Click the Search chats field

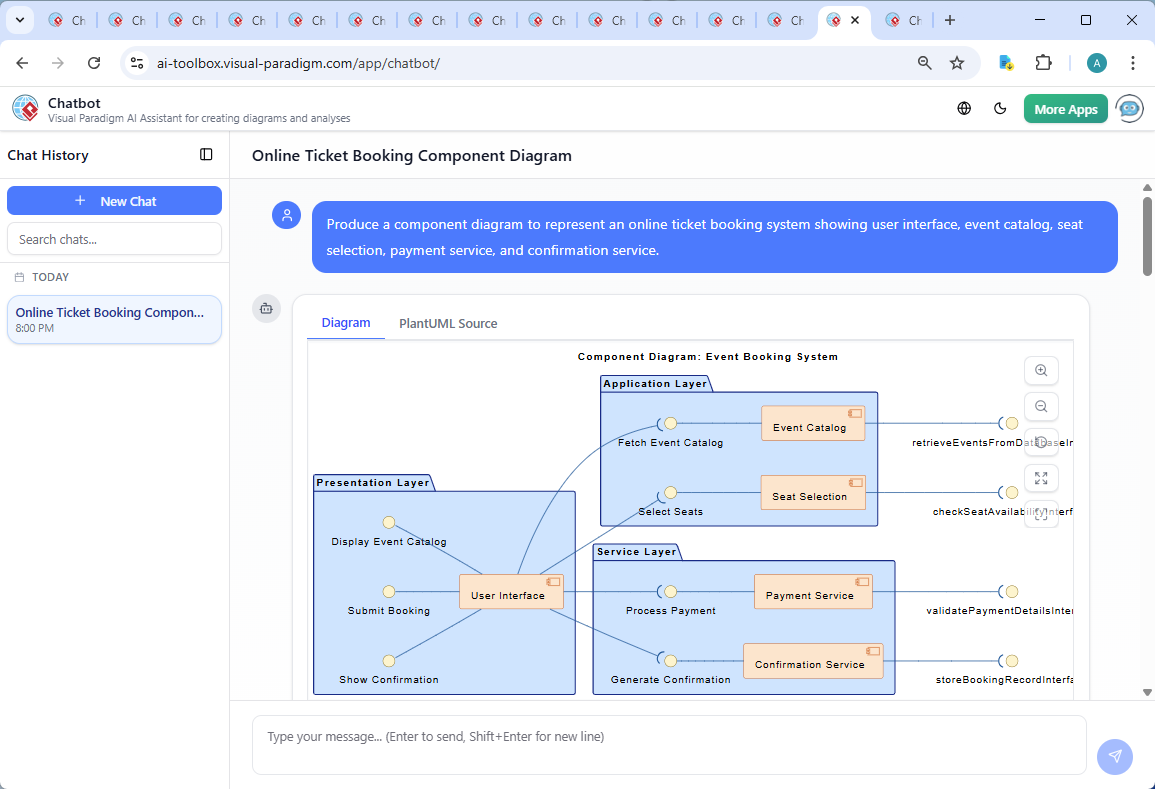click(114, 238)
